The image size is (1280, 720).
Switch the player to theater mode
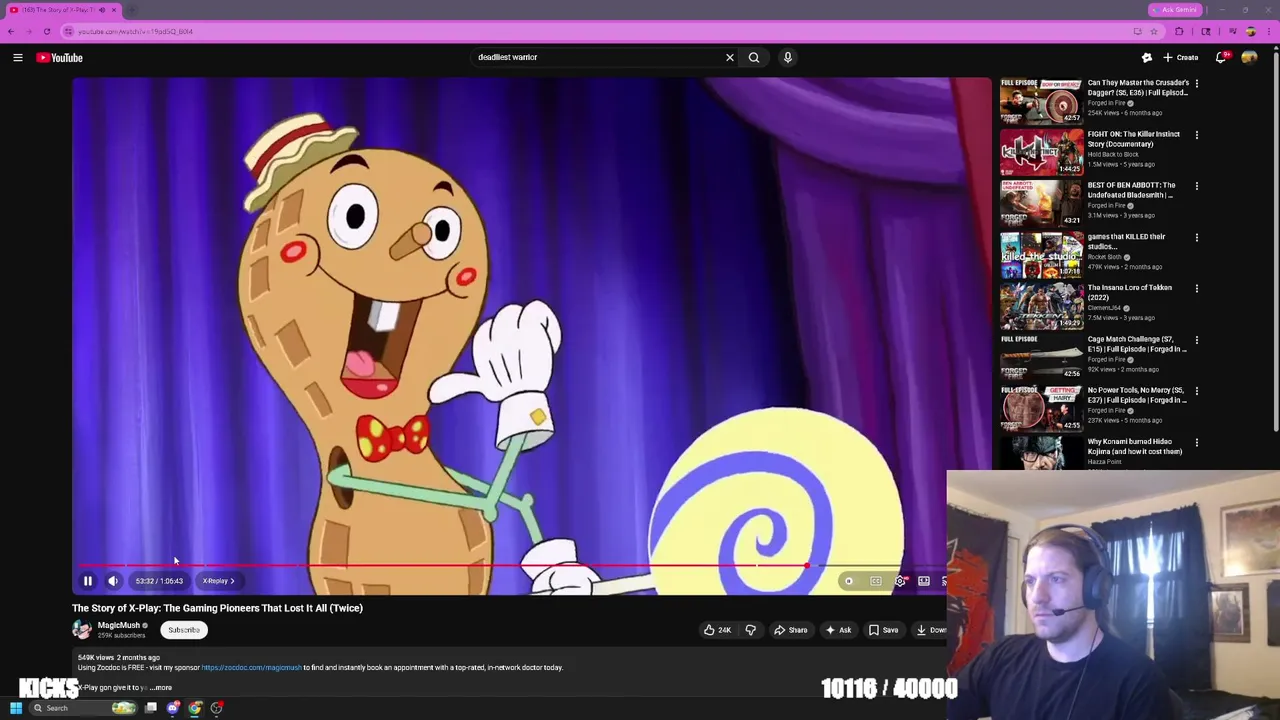click(x=924, y=581)
